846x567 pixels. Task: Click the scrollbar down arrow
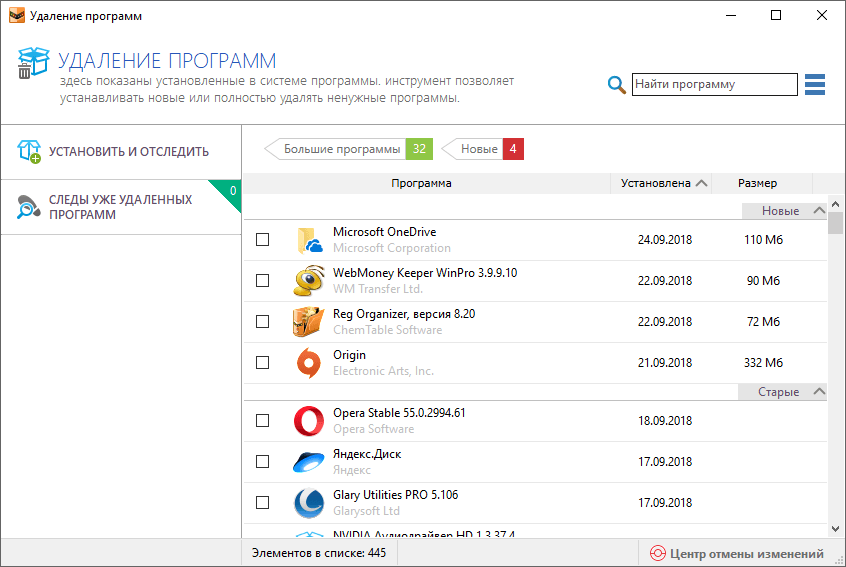(x=836, y=529)
